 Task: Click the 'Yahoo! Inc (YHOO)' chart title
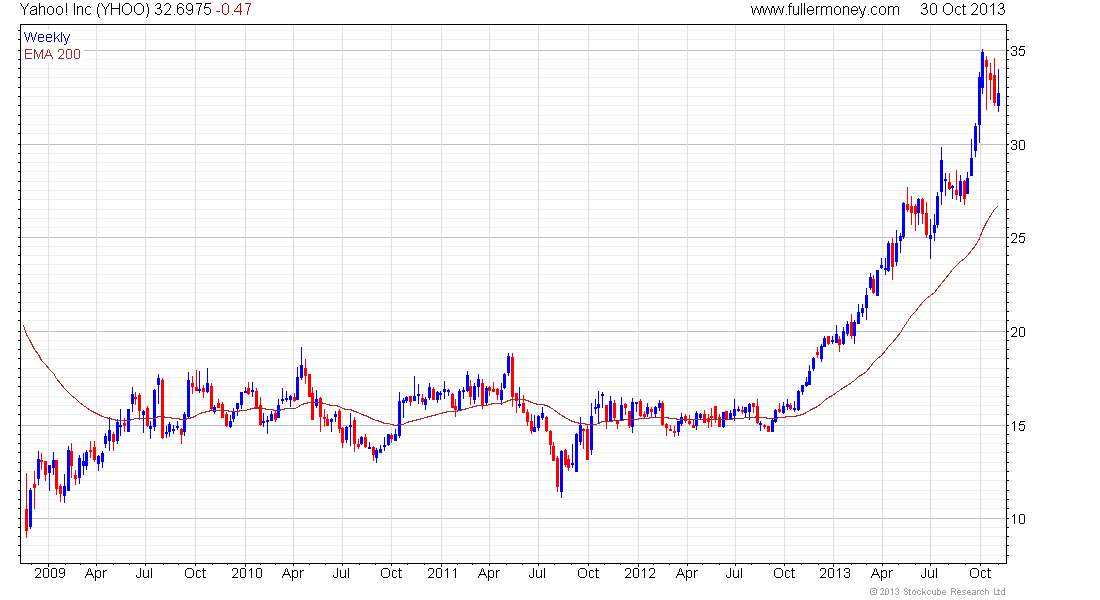(85, 10)
